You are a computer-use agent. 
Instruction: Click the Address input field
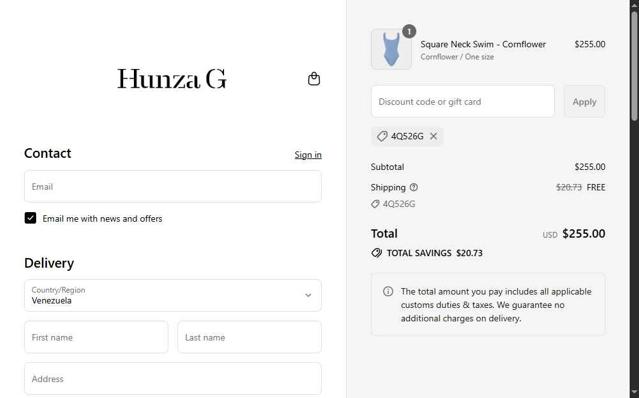173,379
